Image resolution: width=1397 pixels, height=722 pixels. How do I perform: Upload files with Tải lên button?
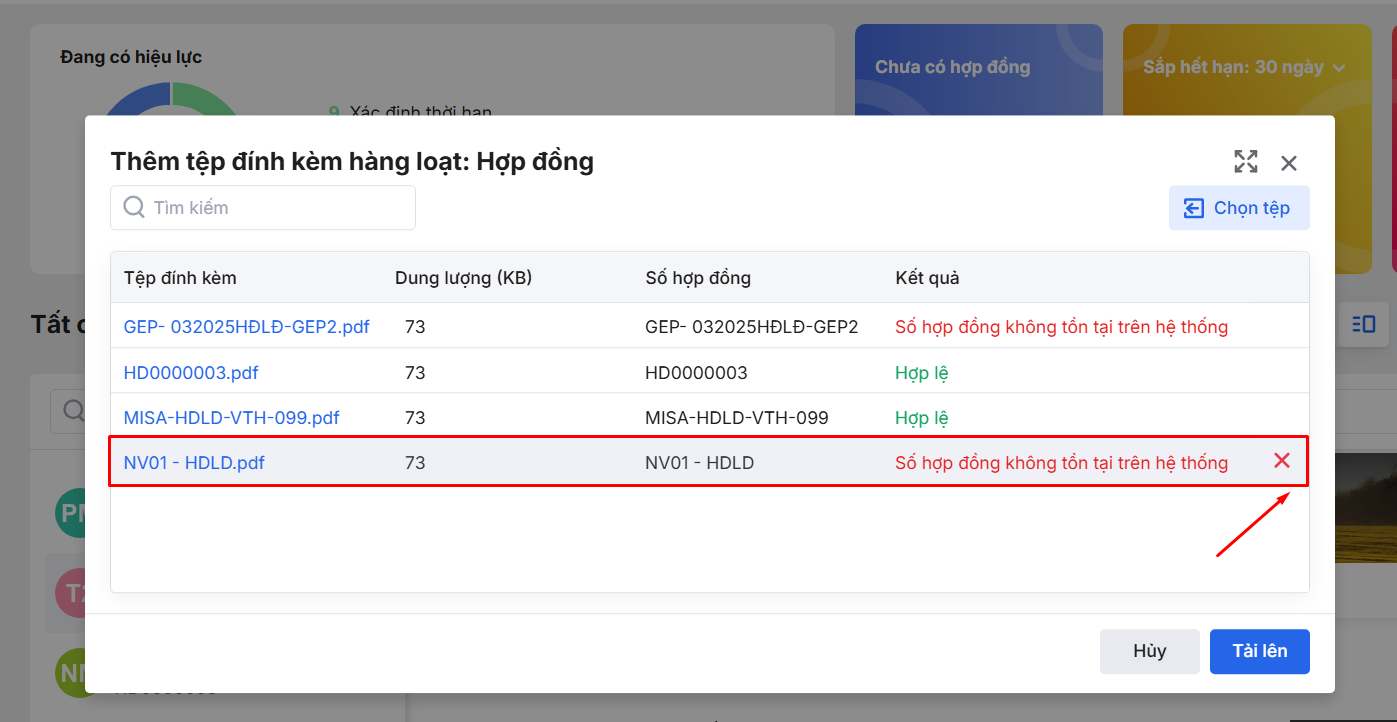tap(1259, 651)
